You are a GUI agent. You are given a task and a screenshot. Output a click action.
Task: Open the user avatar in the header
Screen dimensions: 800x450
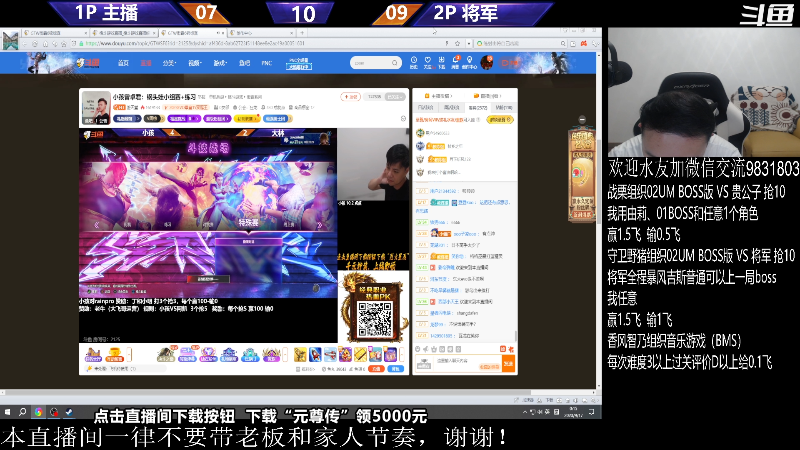[487, 63]
